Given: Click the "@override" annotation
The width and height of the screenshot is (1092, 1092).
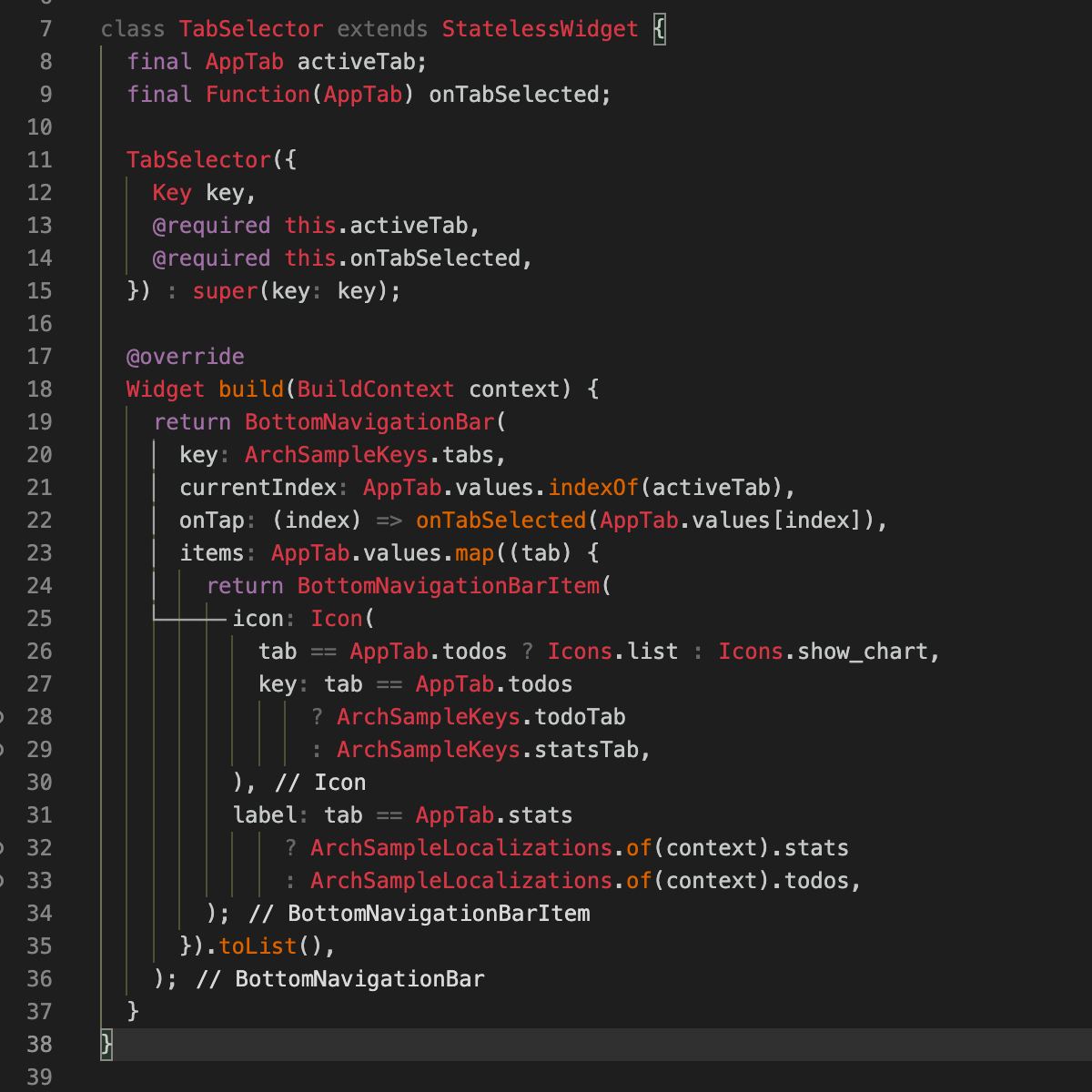Looking at the screenshot, I should pyautogui.click(x=186, y=357).
